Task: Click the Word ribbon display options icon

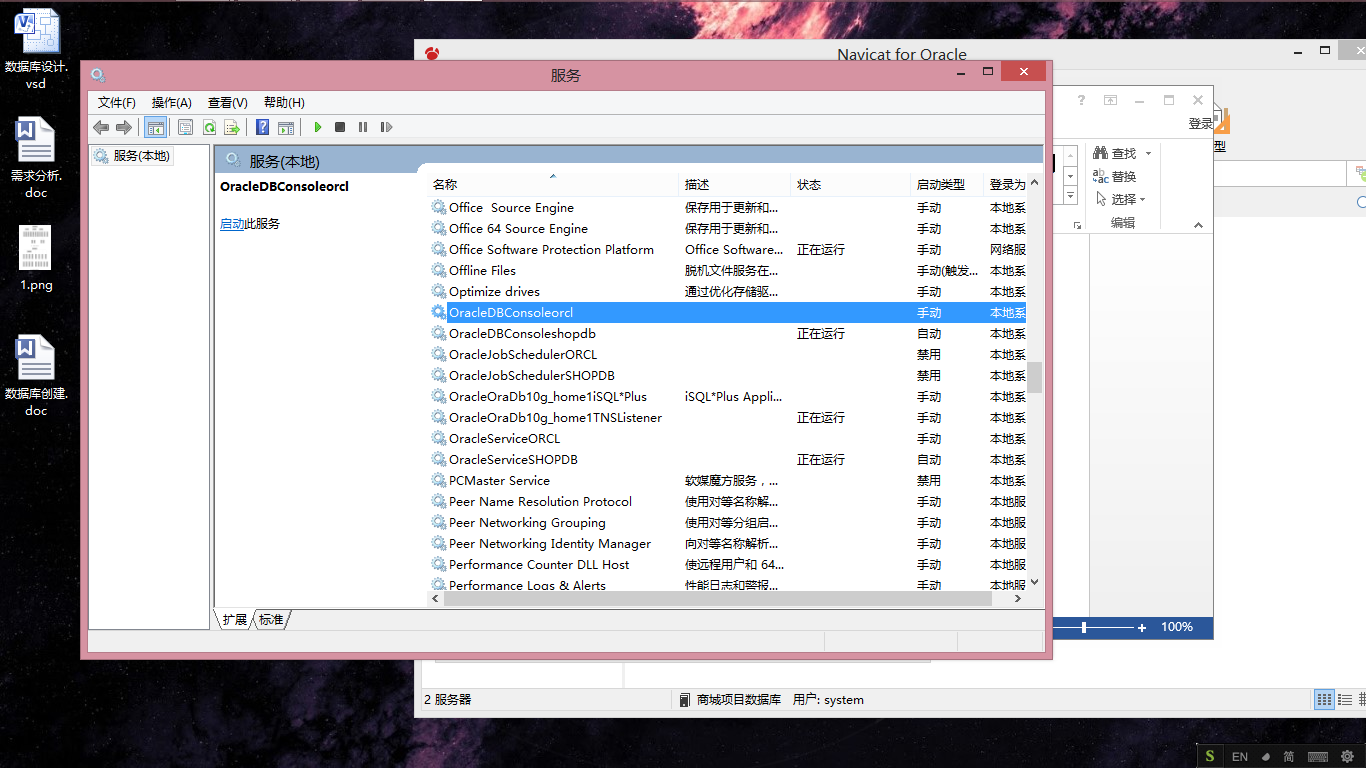Action: pos(1110,100)
